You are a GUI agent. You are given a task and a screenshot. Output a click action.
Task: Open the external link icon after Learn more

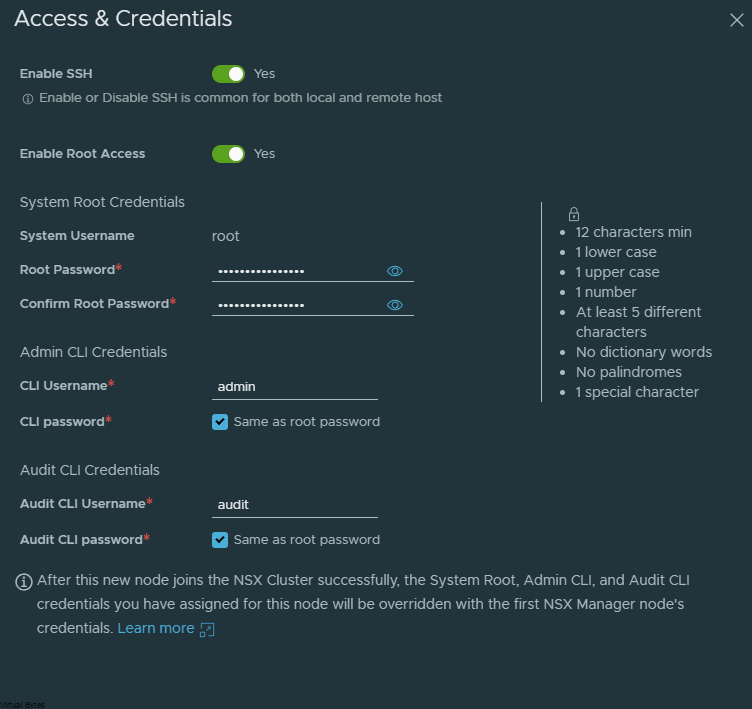click(207, 629)
